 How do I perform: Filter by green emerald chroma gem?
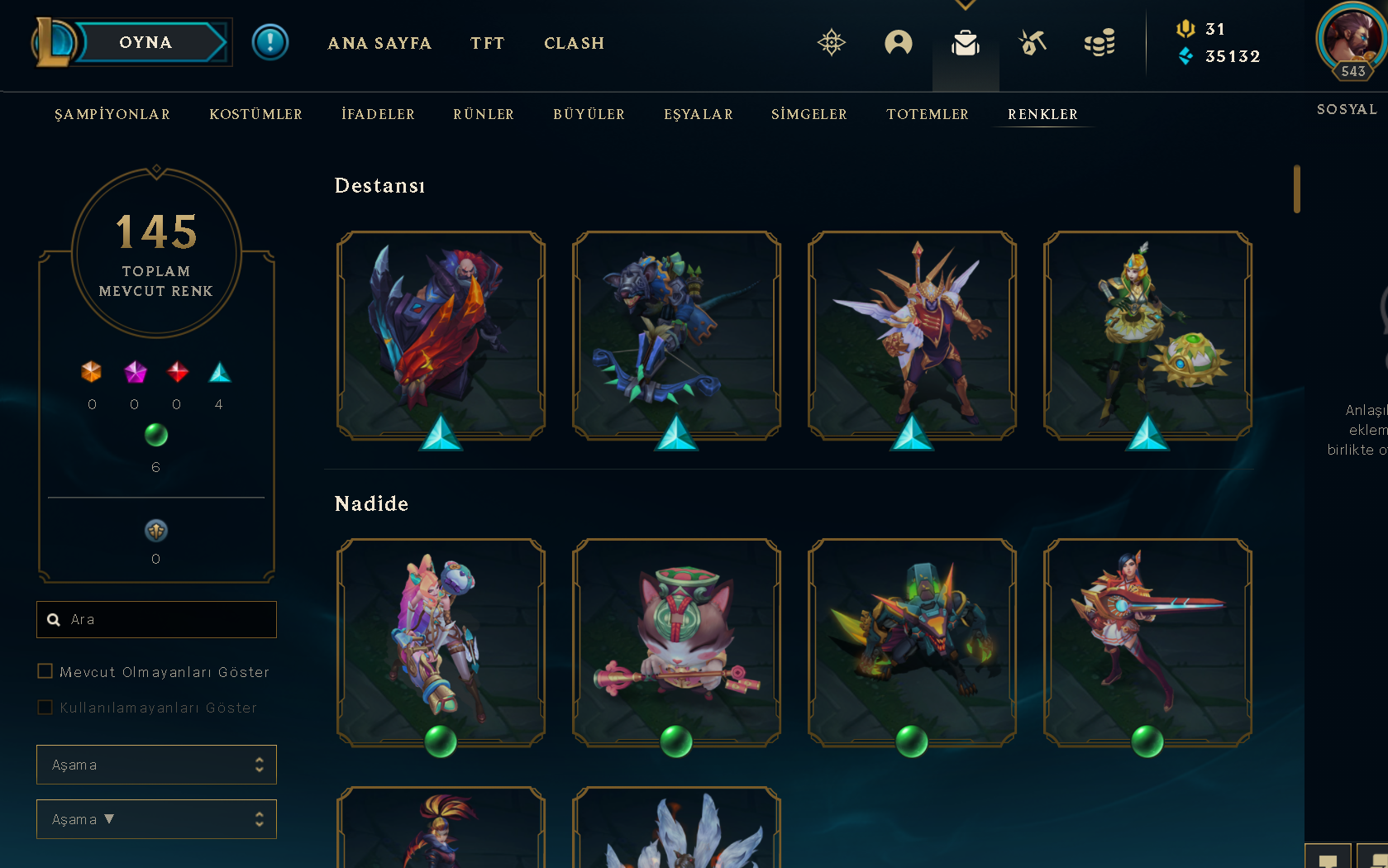[x=156, y=435]
